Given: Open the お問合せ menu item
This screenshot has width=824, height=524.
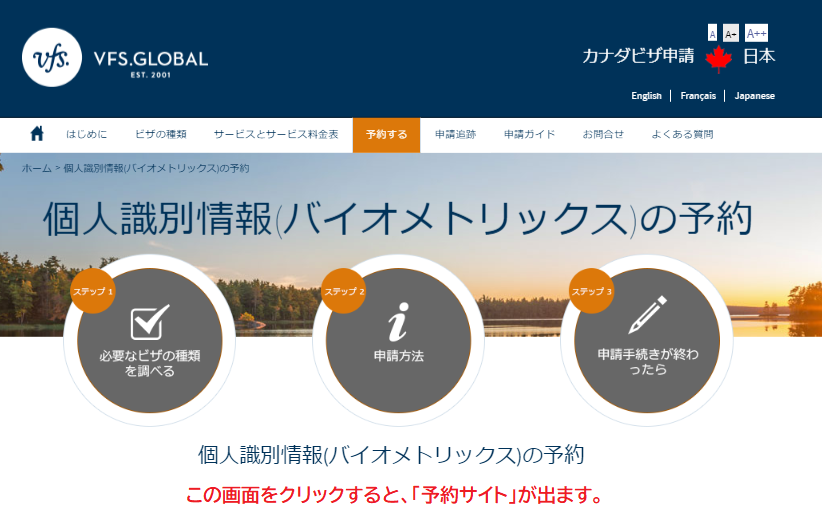Looking at the screenshot, I should 603,134.
